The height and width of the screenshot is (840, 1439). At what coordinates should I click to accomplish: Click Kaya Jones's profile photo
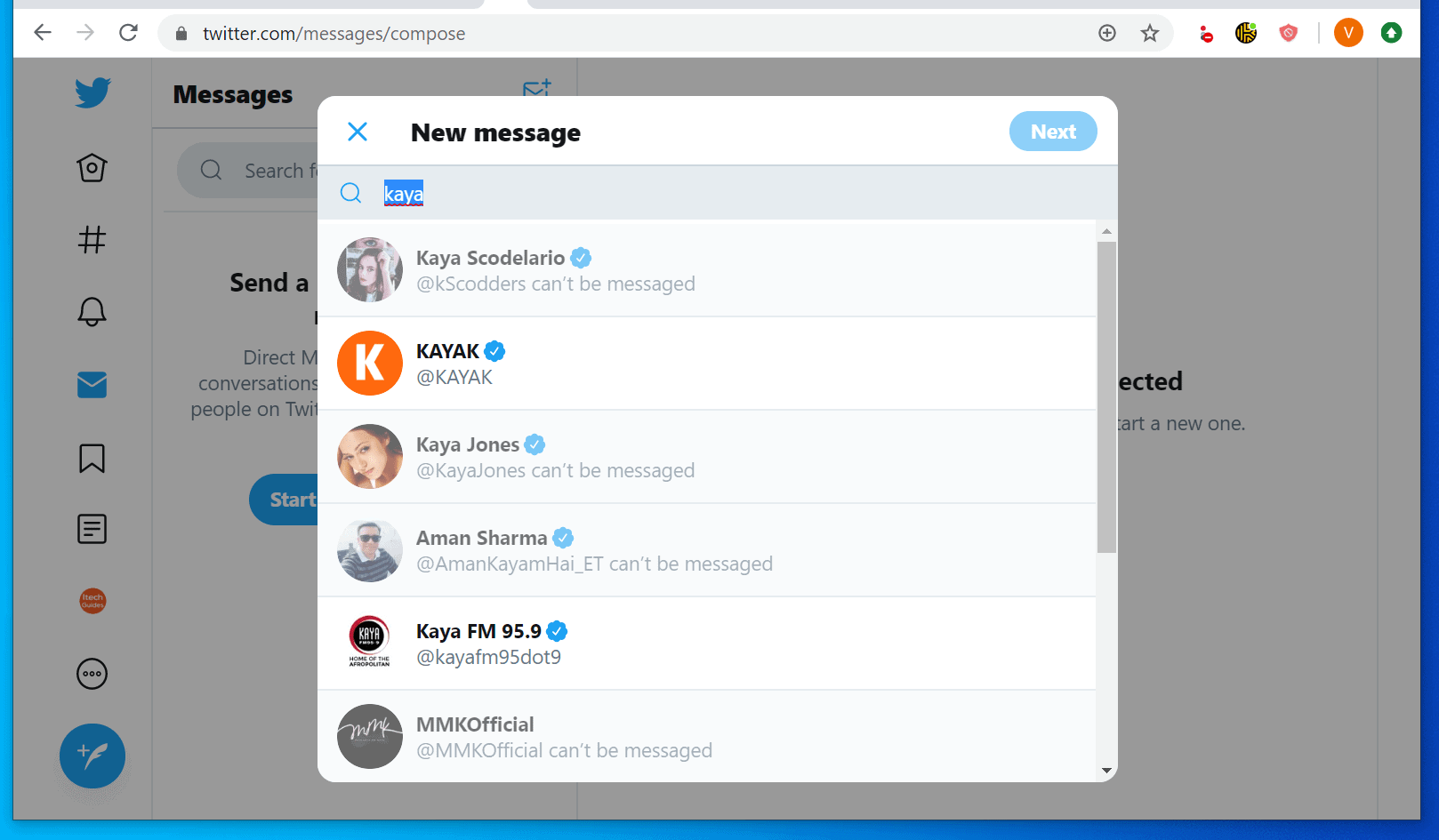click(x=370, y=456)
